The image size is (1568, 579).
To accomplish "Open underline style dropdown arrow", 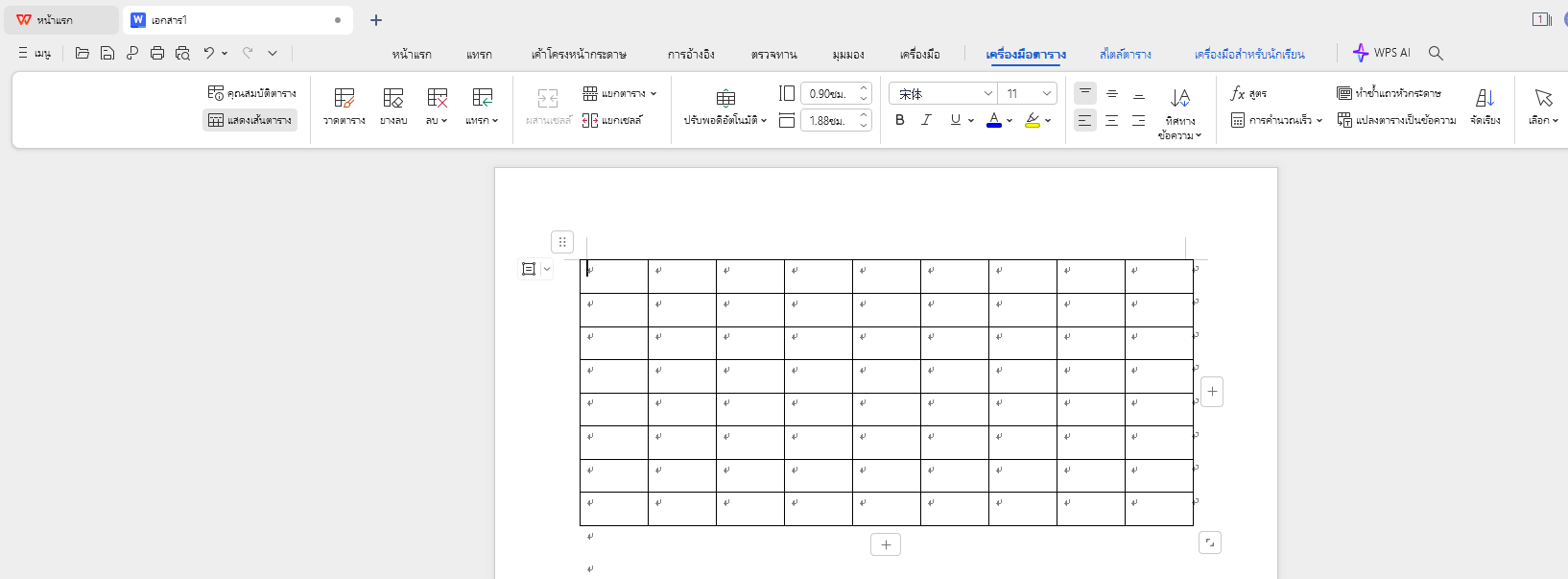I will click(x=971, y=120).
